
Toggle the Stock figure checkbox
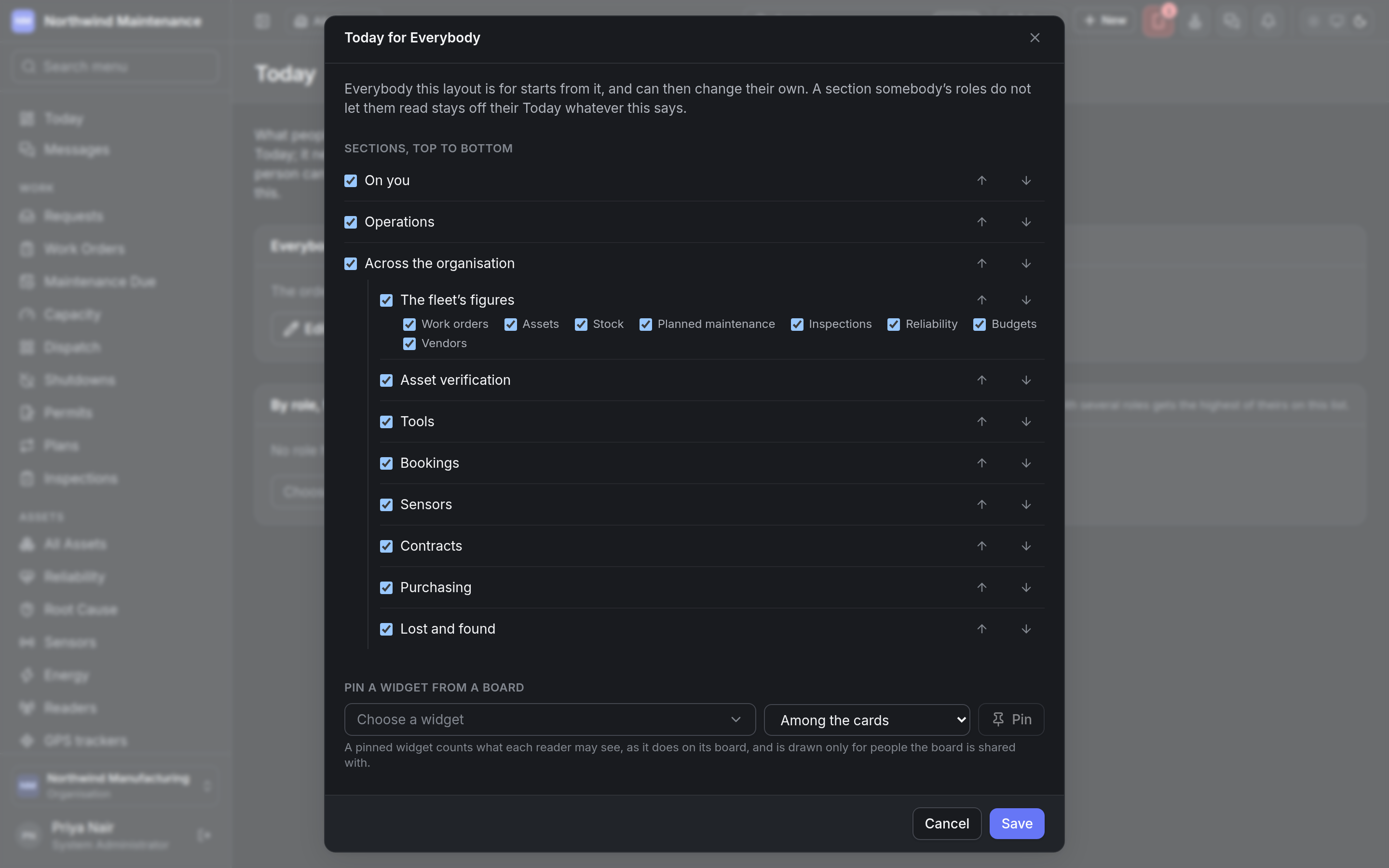pos(581,325)
